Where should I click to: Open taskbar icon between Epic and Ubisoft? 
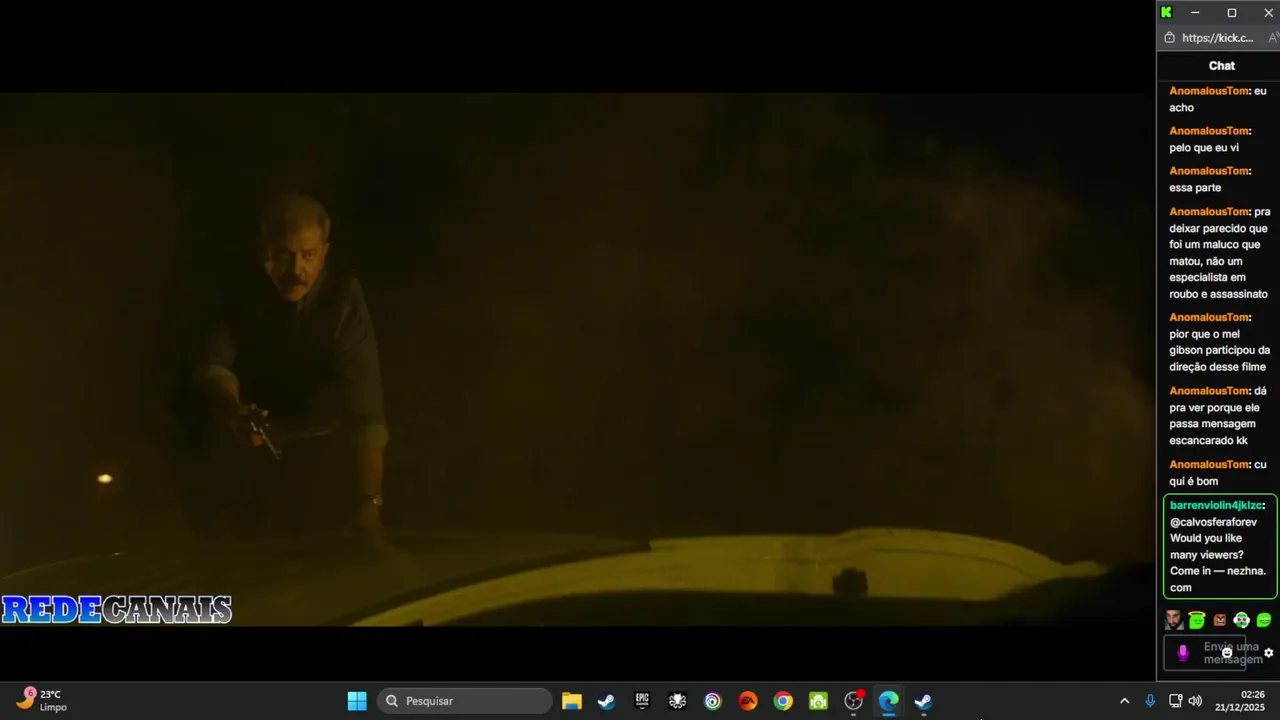pyautogui.click(x=677, y=701)
